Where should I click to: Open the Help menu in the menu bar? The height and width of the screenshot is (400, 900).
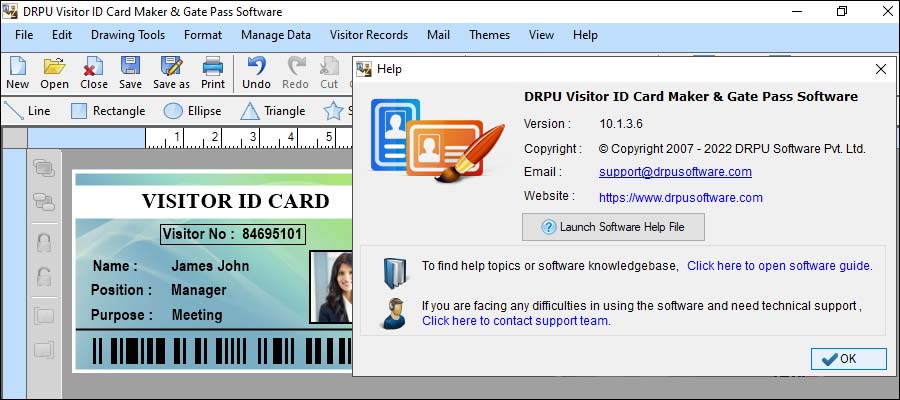(x=585, y=35)
